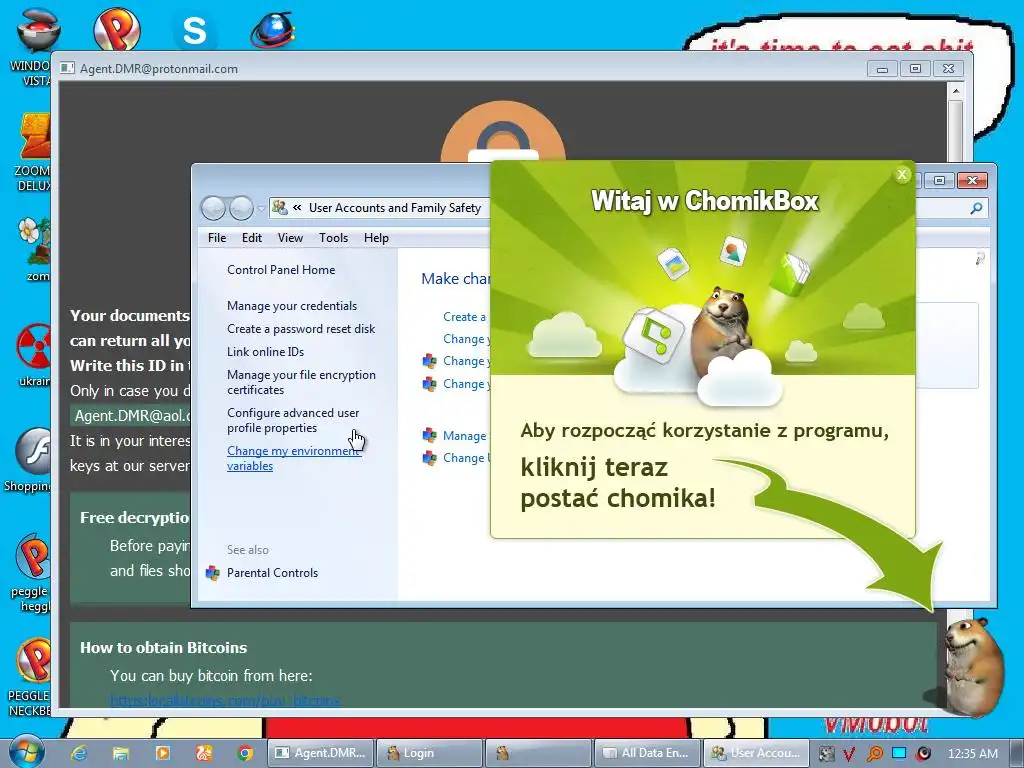Maximize the Agent.DMR@protonmail.com window
Image resolution: width=1024 pixels, height=768 pixels.
(x=915, y=68)
